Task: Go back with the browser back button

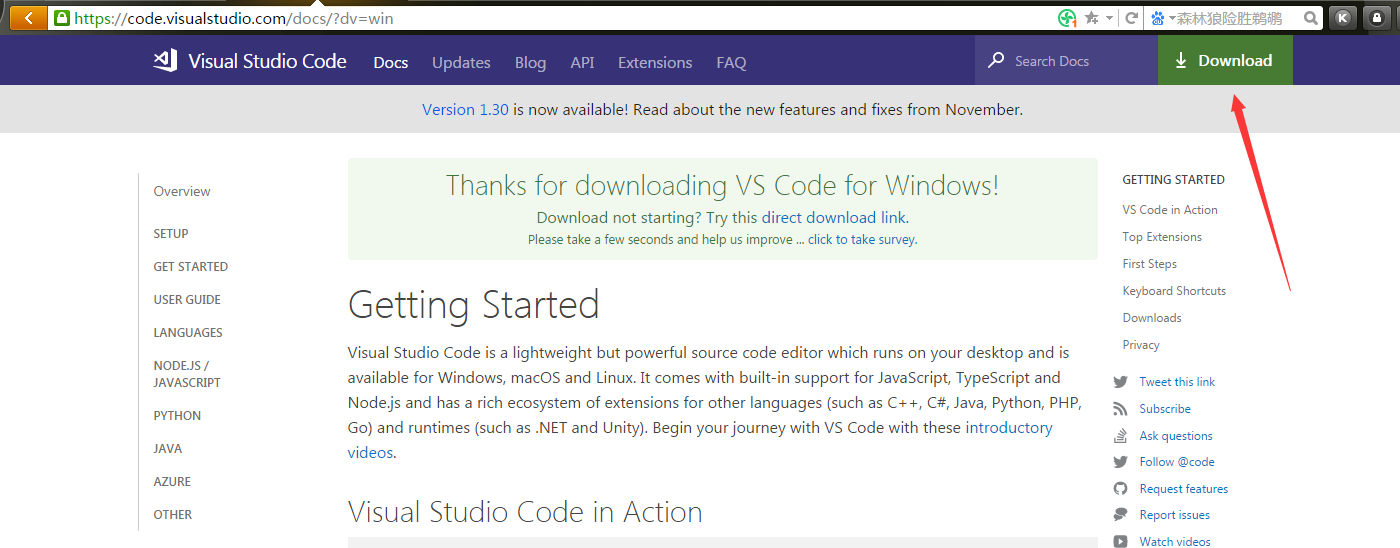Action: click(29, 18)
